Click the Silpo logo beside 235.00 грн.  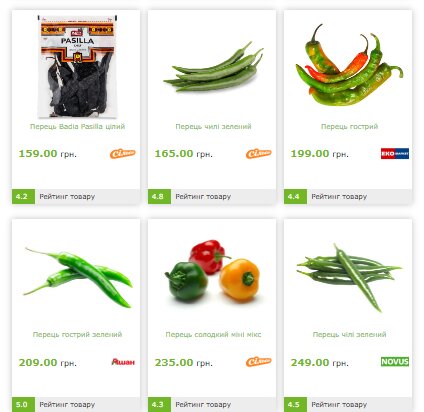(x=259, y=362)
